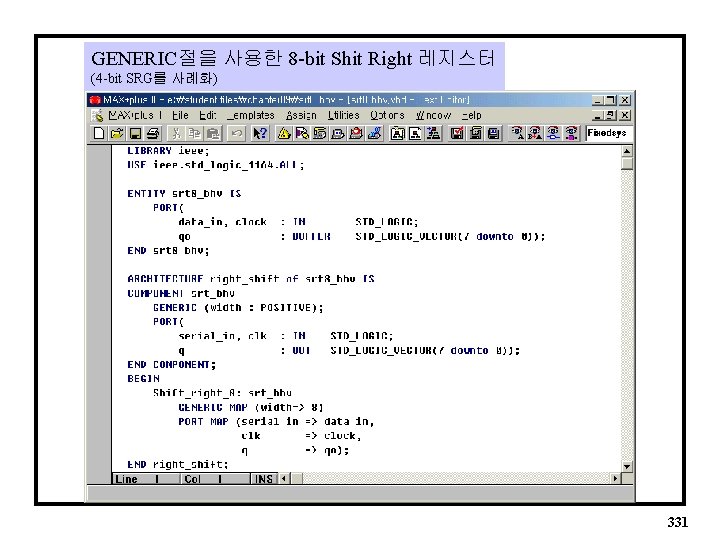The width and height of the screenshot is (720, 540).
Task: Click the MAX+plus II title bar app icon
Action: (x=95, y=100)
